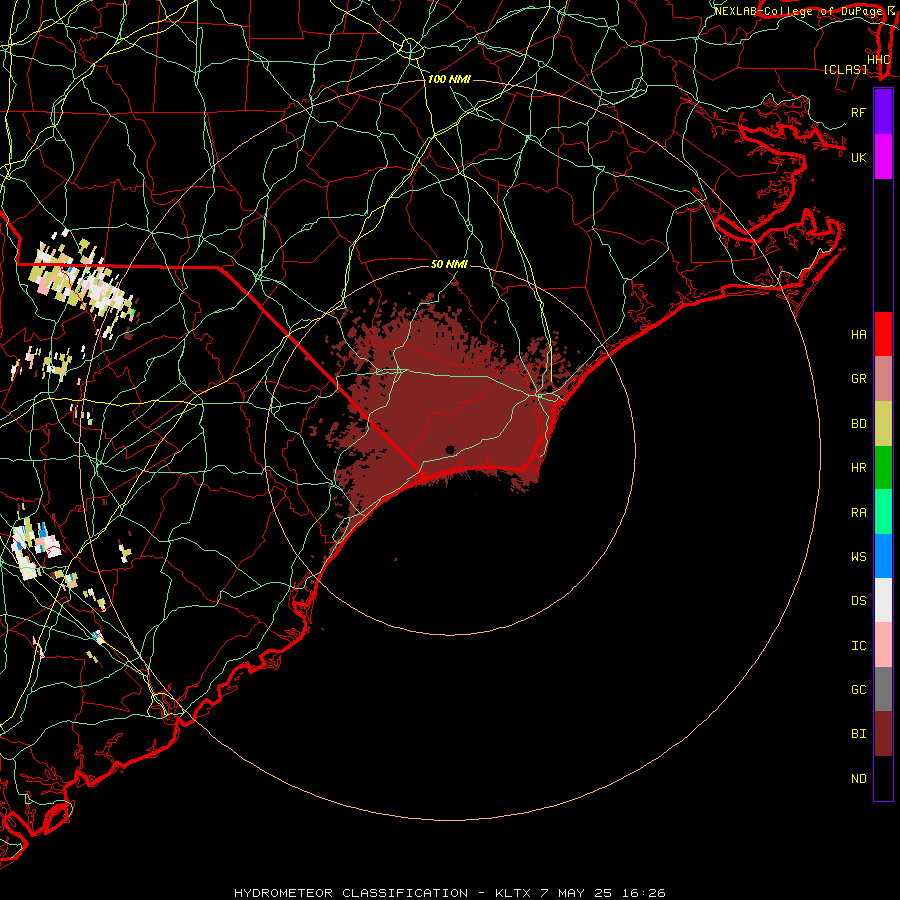Click the BD legend label
Screen dimensions: 900x900
coord(858,424)
